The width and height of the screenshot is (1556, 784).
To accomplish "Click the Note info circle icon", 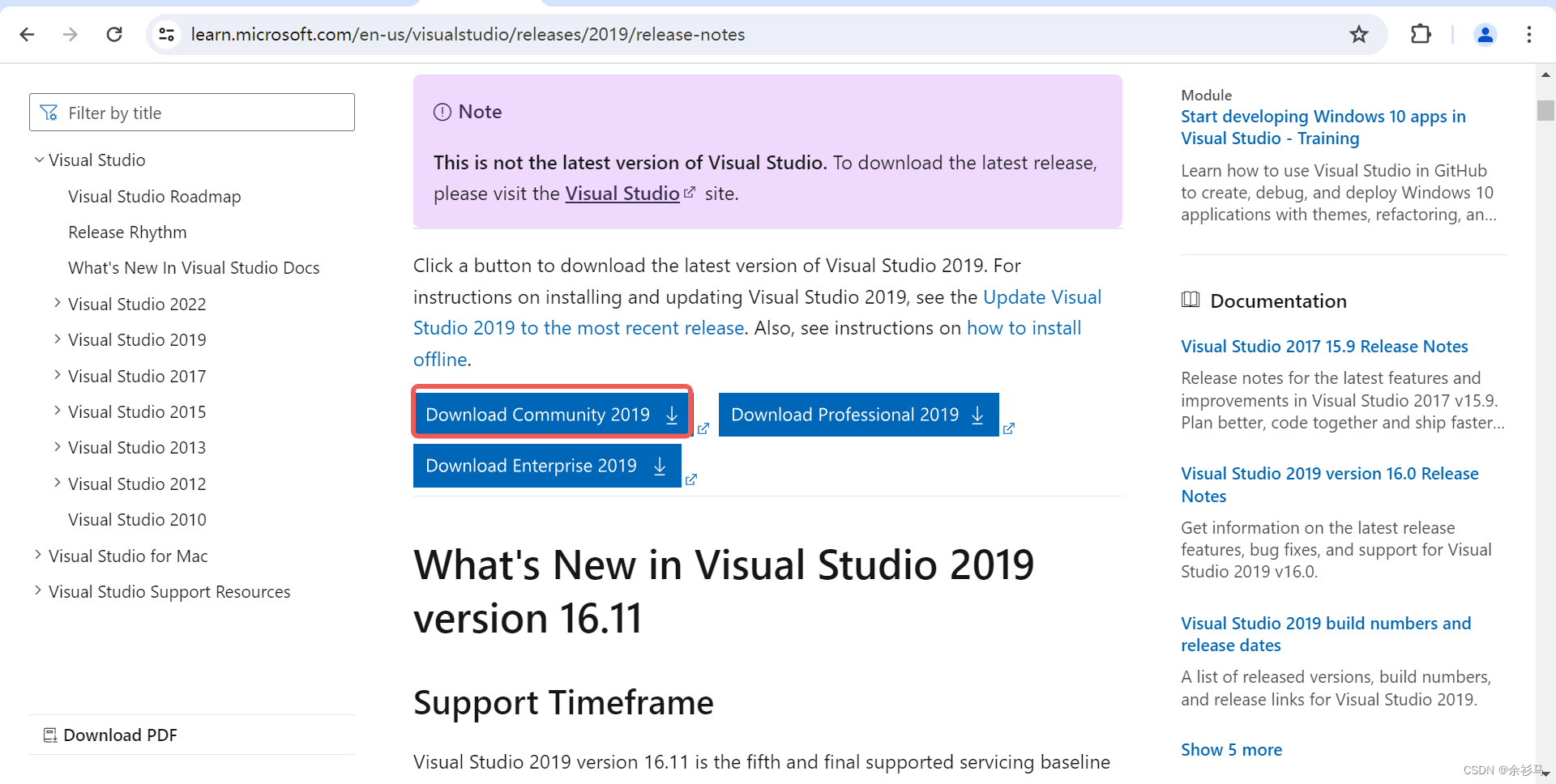I will [442, 112].
